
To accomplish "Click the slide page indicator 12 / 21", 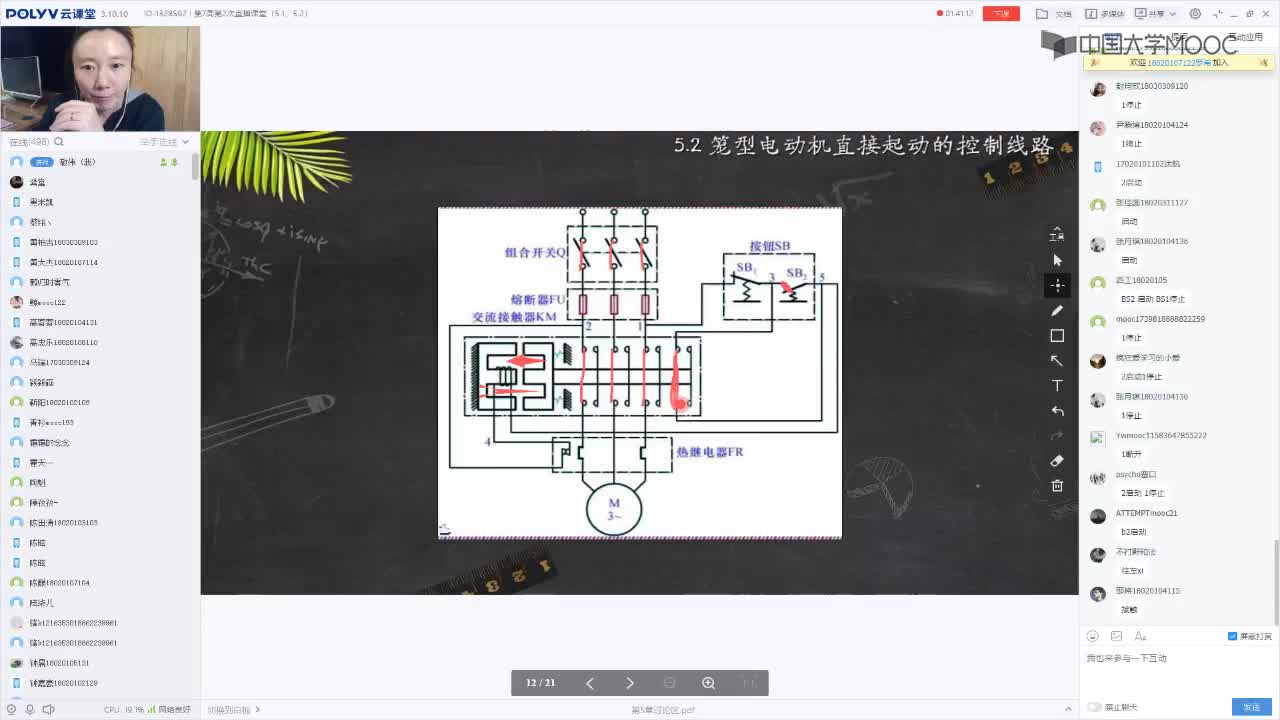I will [540, 683].
